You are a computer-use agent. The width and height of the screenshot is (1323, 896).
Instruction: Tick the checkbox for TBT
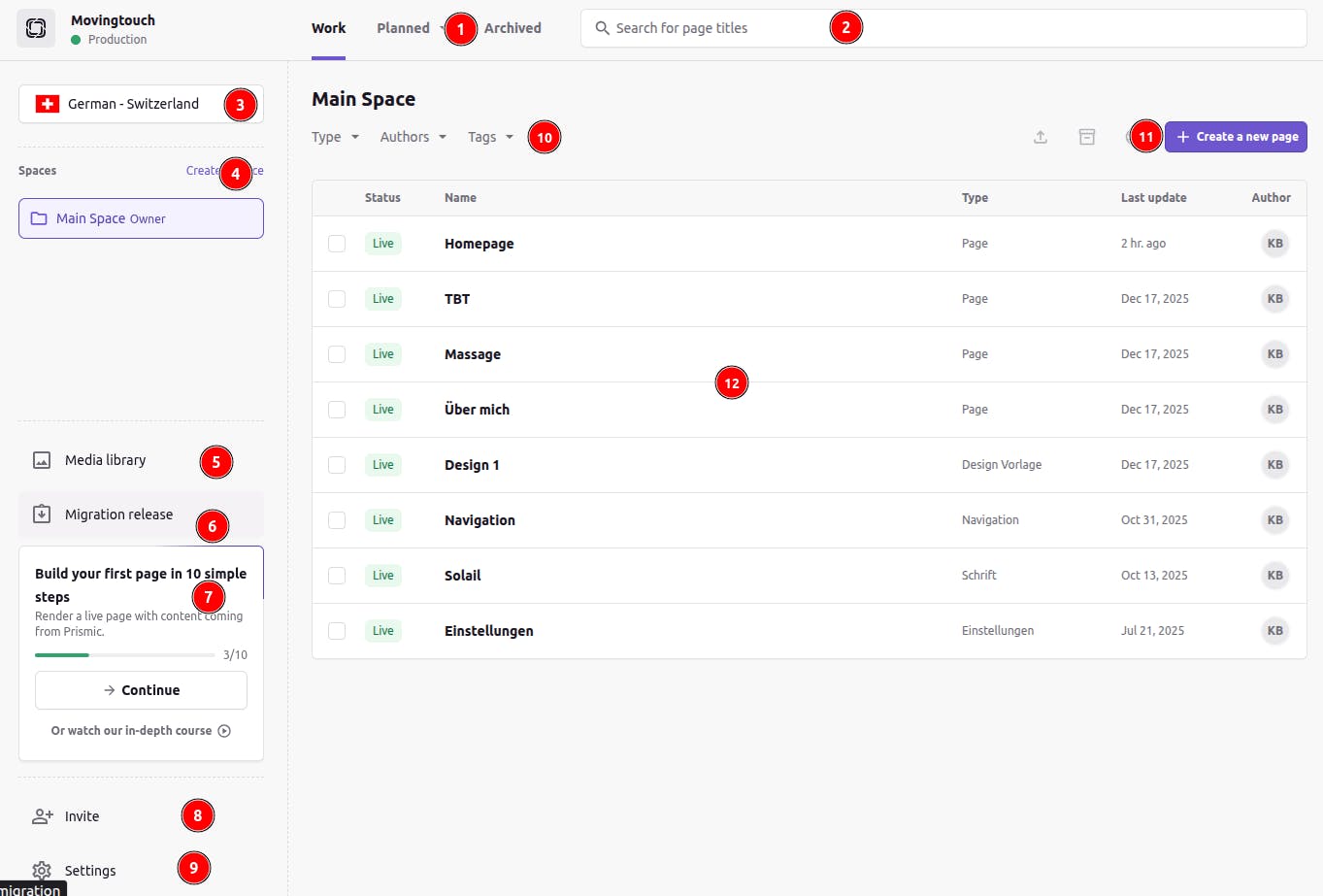pyautogui.click(x=337, y=299)
